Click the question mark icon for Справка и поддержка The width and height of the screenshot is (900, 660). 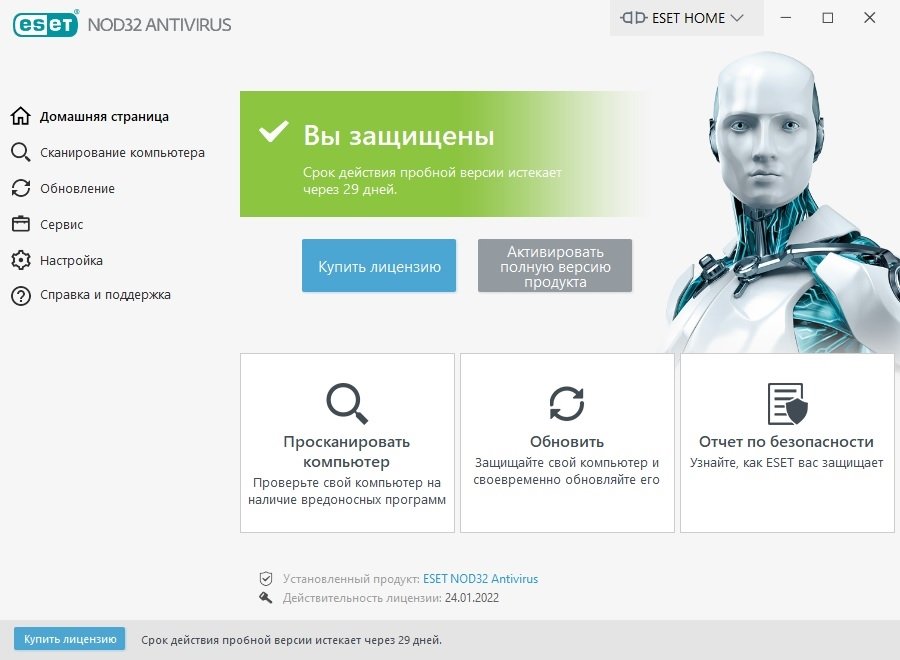click(21, 296)
